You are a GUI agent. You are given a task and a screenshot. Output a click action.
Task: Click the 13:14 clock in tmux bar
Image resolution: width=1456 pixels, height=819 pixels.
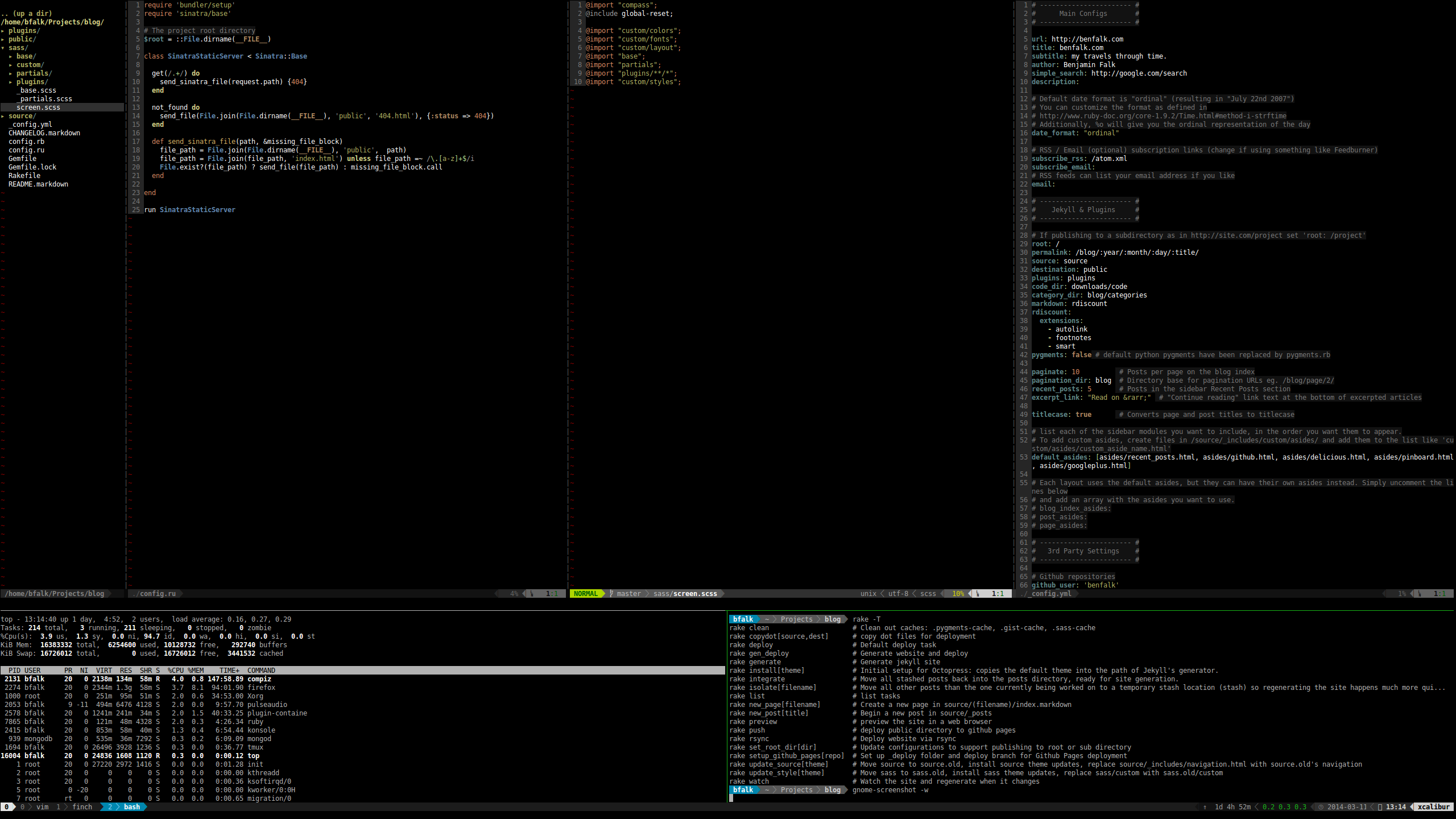(x=1396, y=807)
